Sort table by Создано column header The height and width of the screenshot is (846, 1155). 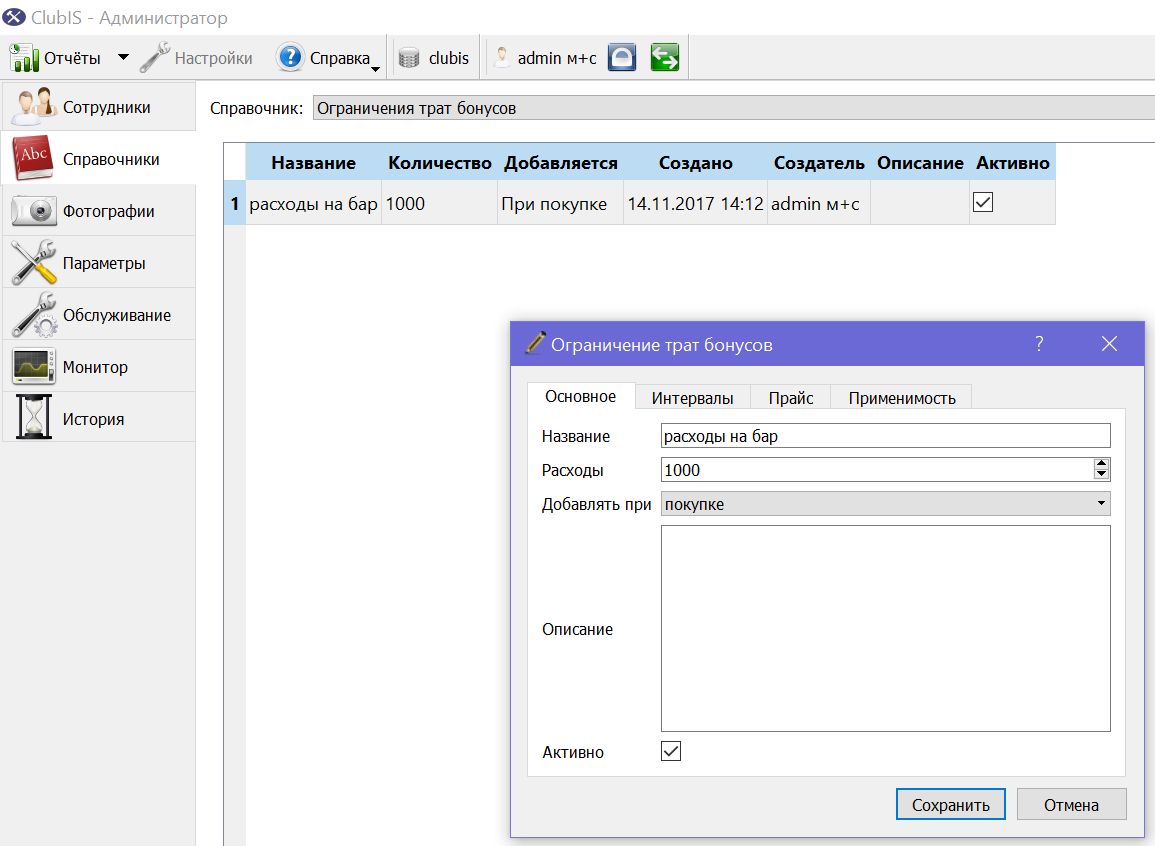coord(695,163)
